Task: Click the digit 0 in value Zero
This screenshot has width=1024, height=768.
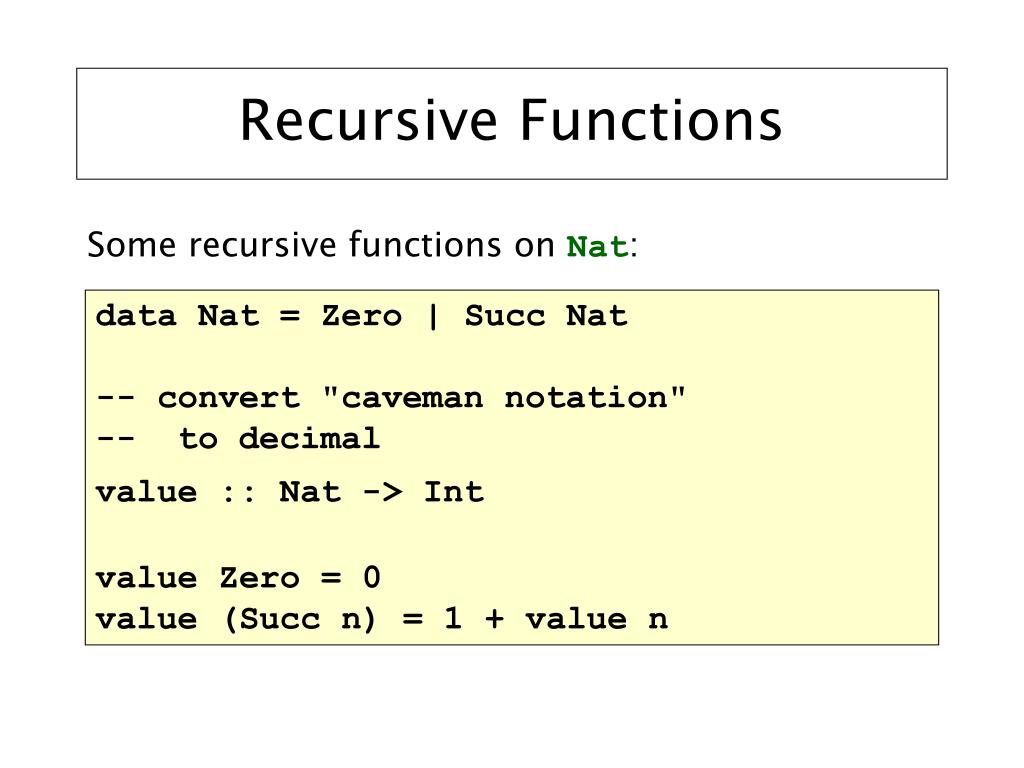Action: [372, 578]
